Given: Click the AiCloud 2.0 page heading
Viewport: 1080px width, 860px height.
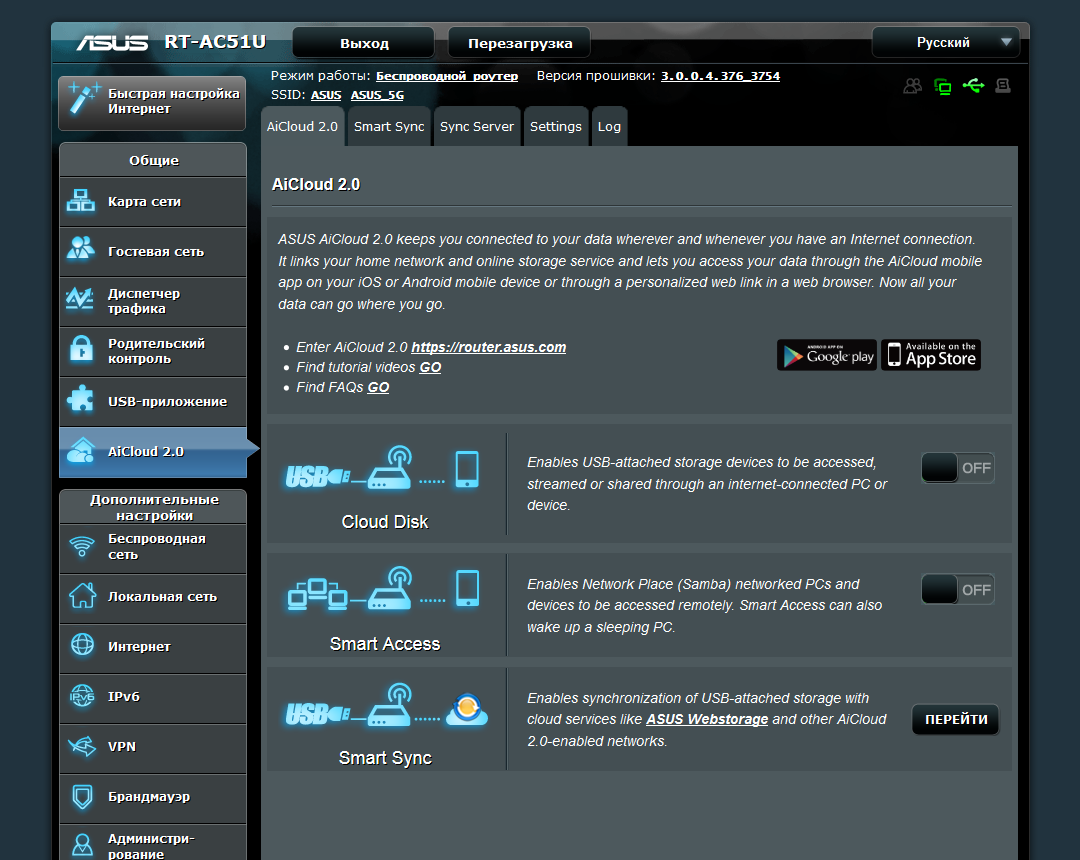Looking at the screenshot, I should pos(315,185).
